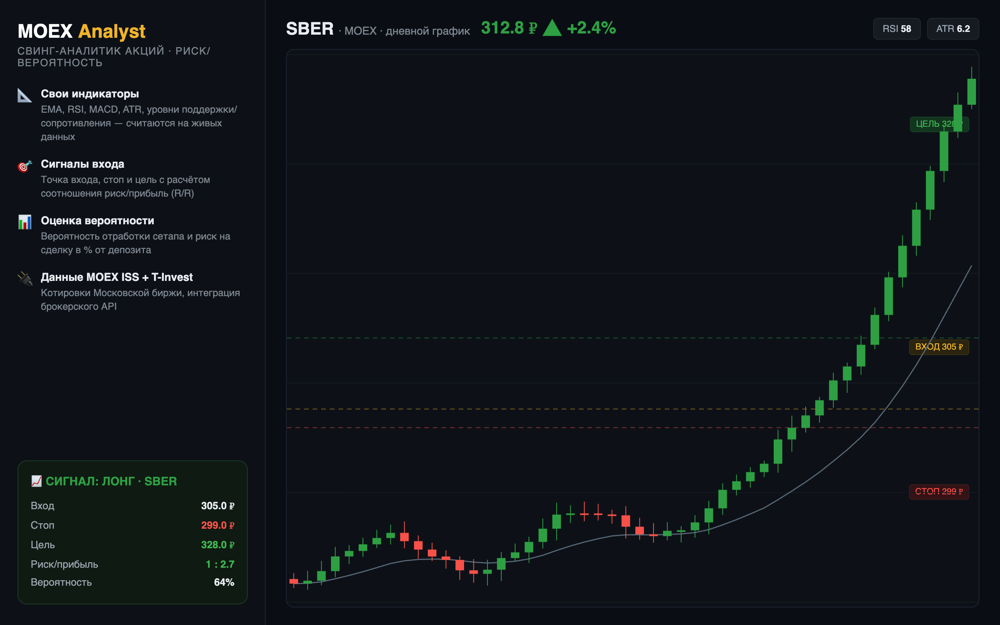1000x625 pixels.
Task: Select the СТОП 299 ₽ stop label
Action: pyautogui.click(x=939, y=491)
